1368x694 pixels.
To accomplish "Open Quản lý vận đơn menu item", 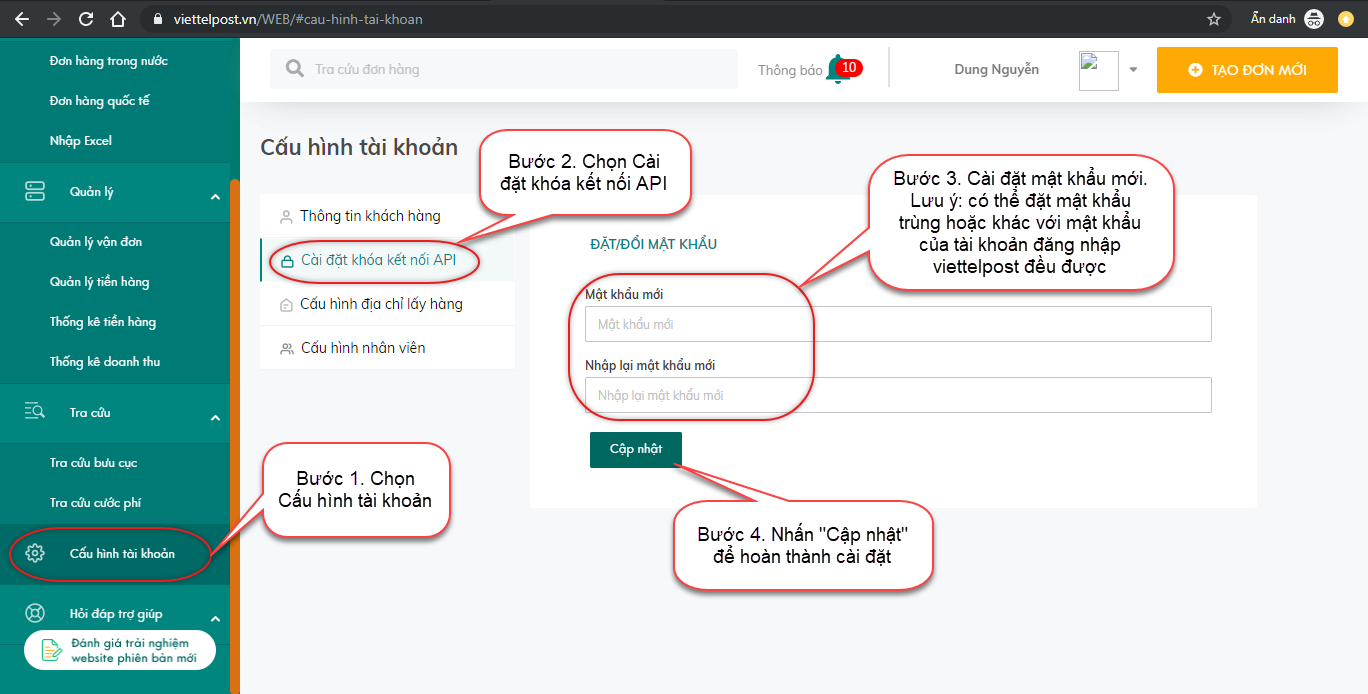I will click(96, 242).
